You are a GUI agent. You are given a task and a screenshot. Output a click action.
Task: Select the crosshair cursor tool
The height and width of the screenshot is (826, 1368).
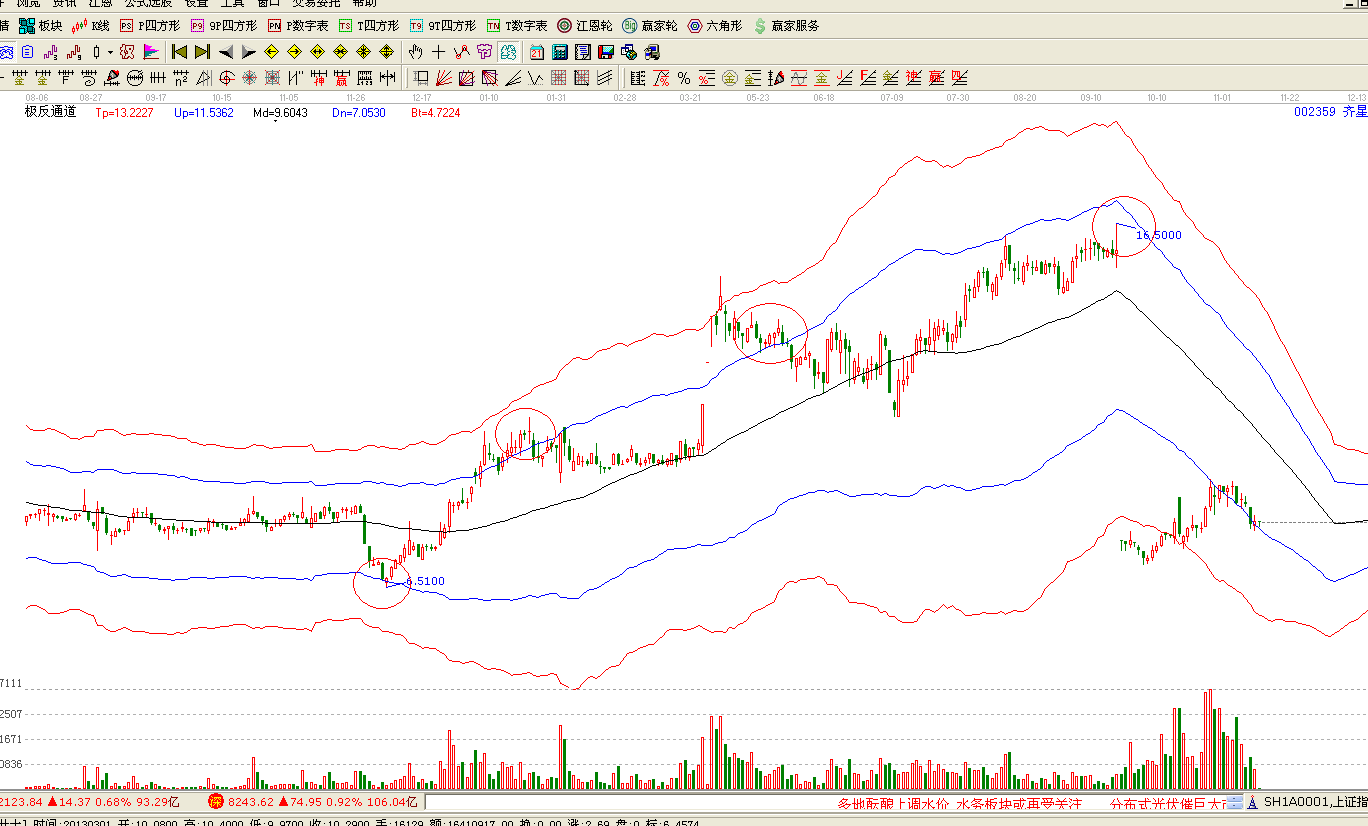439,52
